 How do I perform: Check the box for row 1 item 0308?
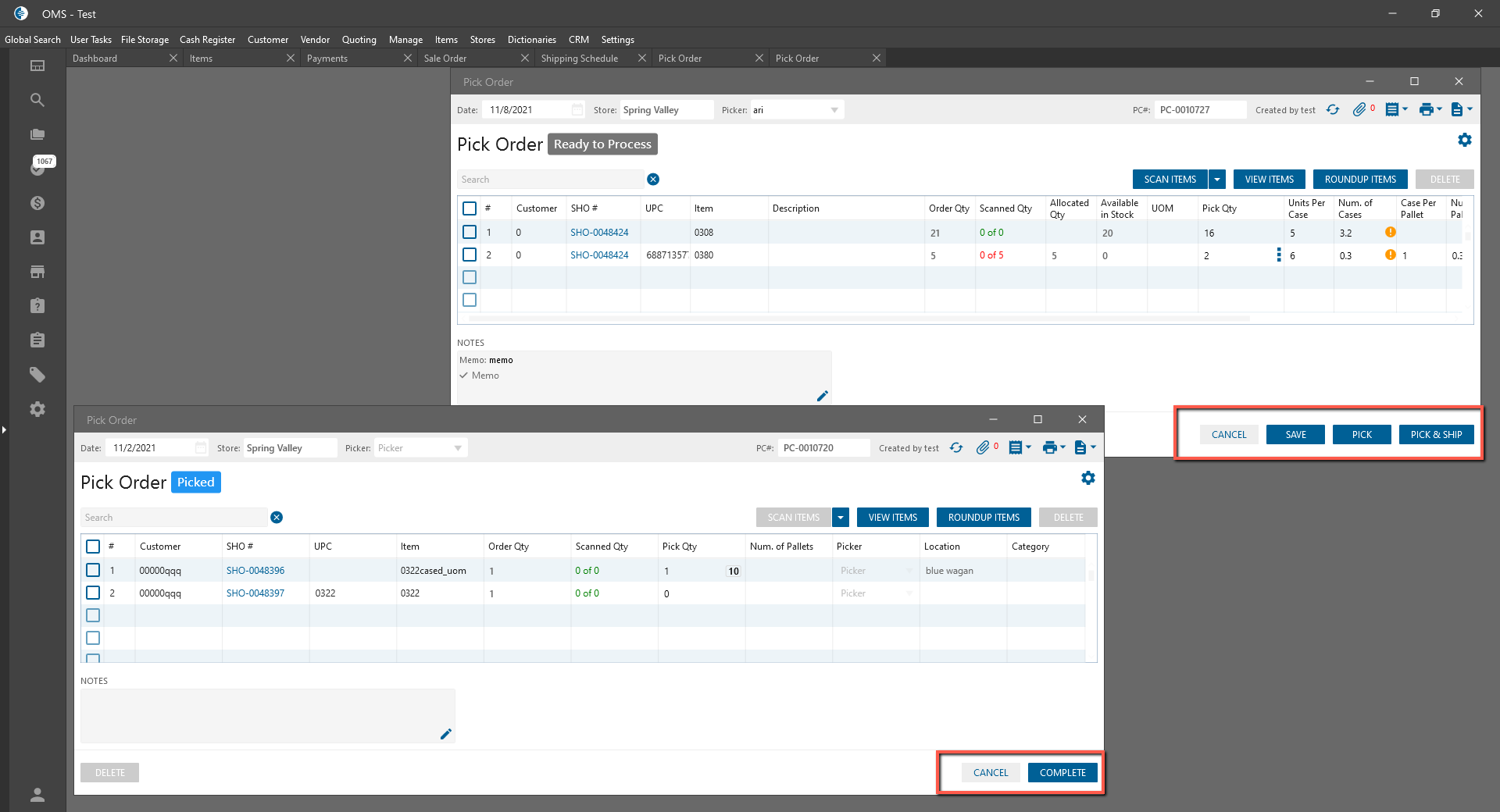point(470,232)
